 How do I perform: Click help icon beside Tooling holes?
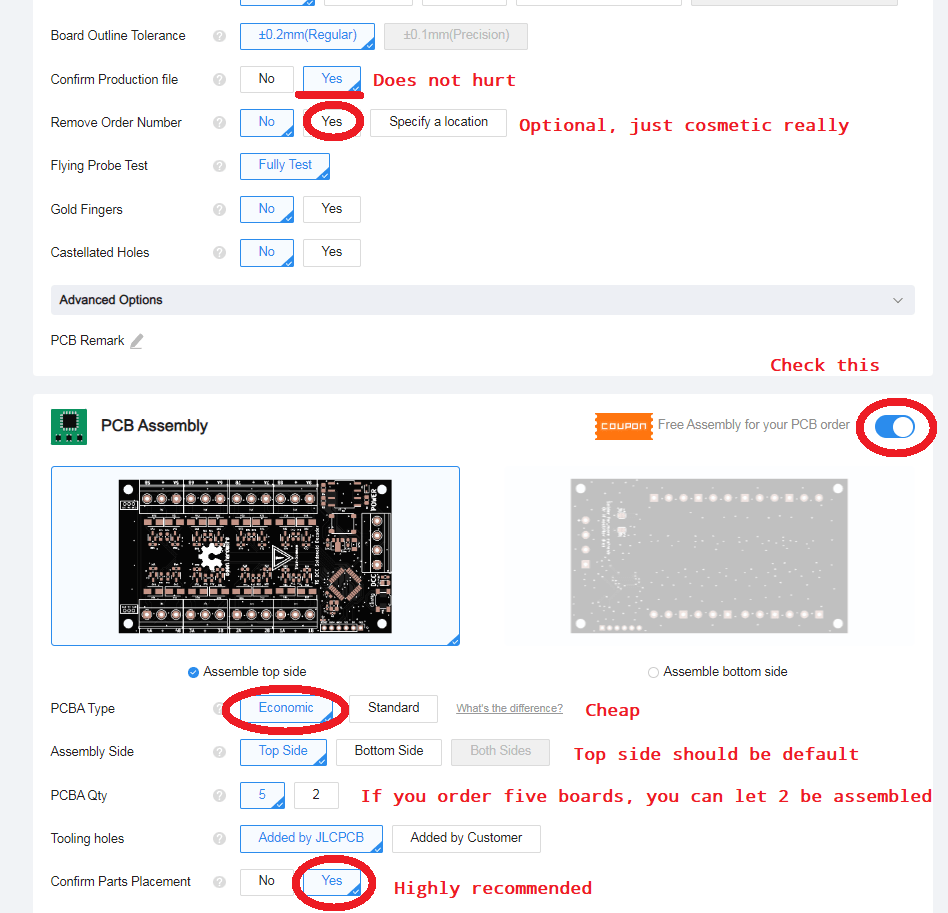pyautogui.click(x=219, y=839)
